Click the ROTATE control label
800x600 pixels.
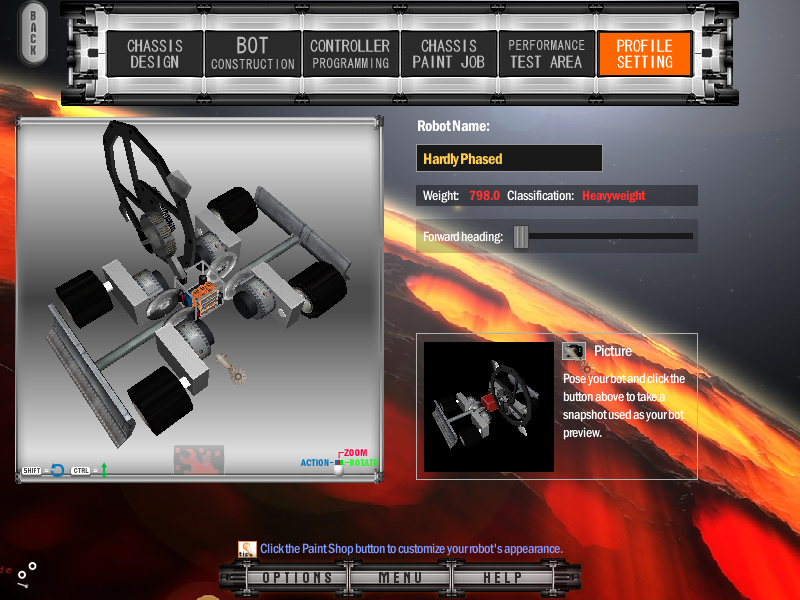[x=363, y=463]
